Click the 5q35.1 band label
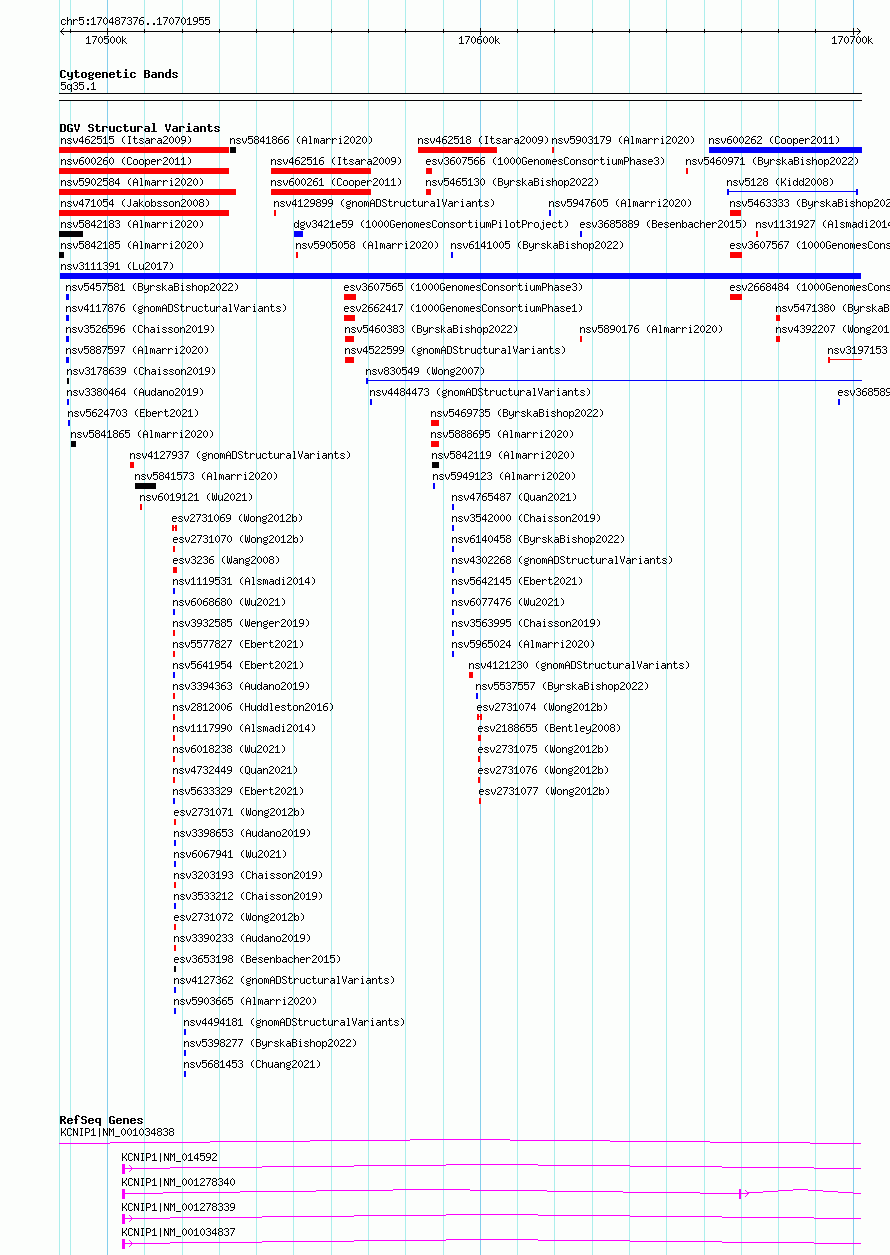The image size is (890, 1255). point(78,87)
